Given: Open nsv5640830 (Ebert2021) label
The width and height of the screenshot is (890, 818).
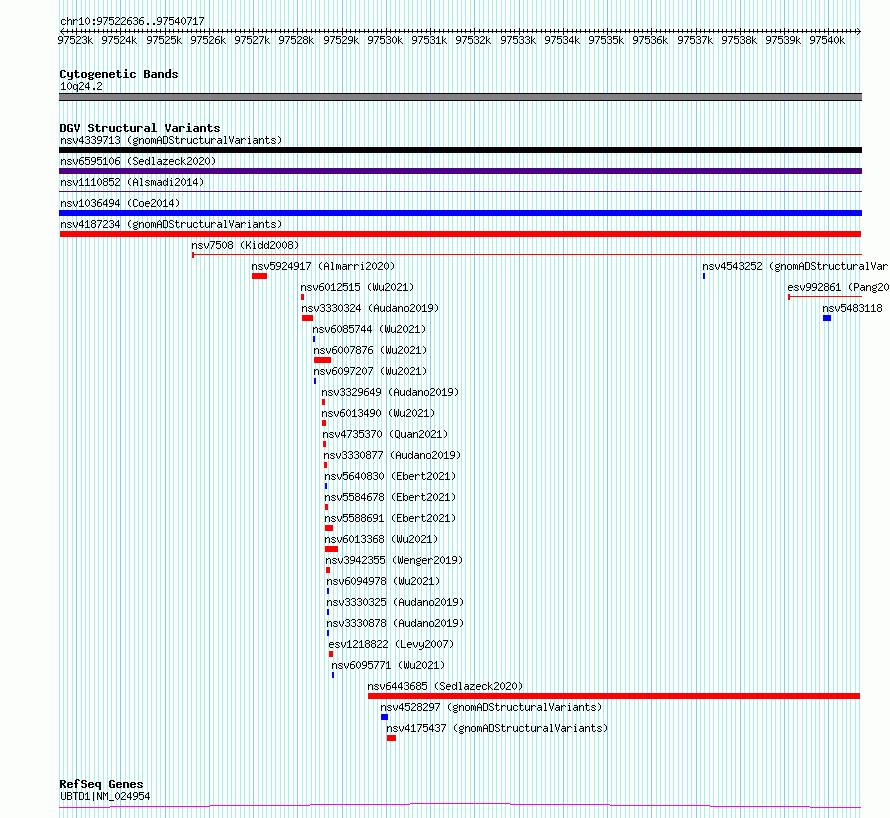Looking at the screenshot, I should [390, 476].
